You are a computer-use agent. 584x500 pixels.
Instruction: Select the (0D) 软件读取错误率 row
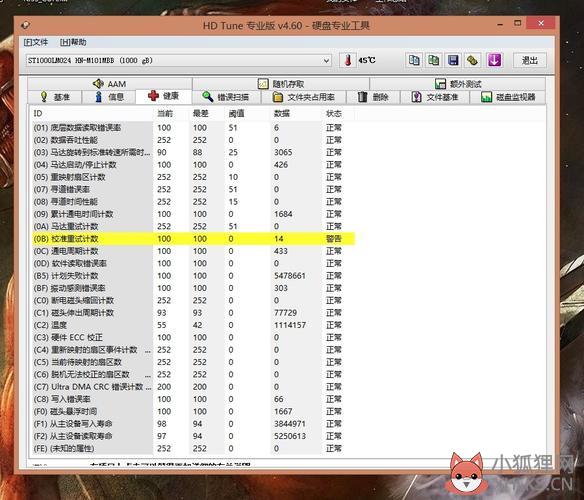(x=193, y=263)
